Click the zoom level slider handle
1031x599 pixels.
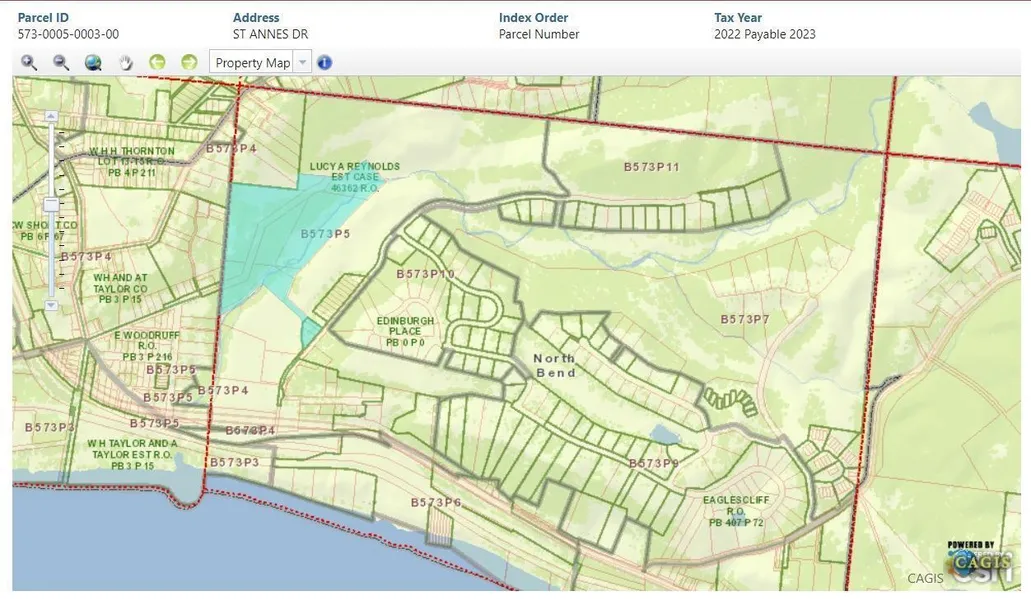coord(51,204)
